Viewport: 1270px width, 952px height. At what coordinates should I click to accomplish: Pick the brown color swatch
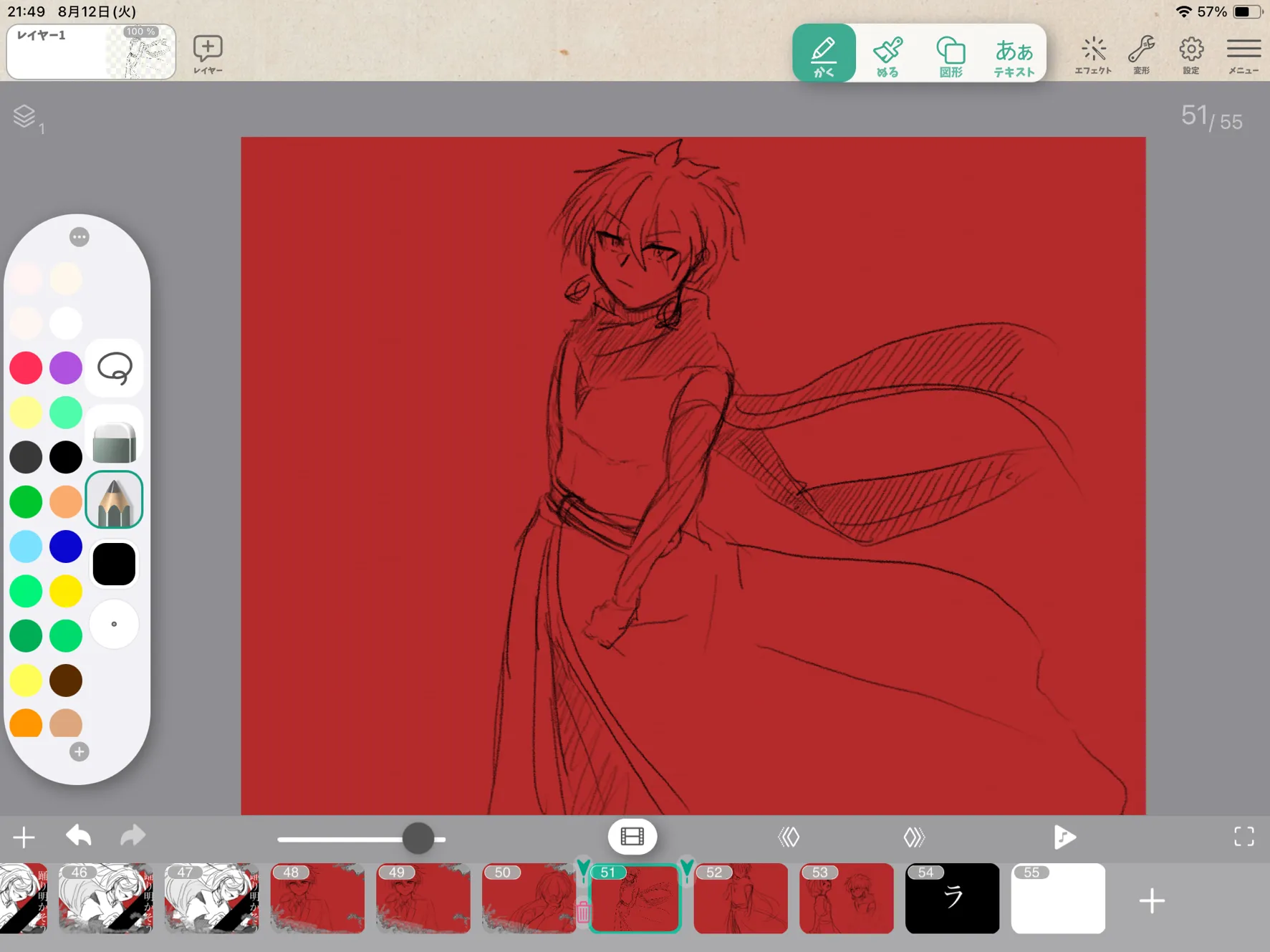(66, 681)
